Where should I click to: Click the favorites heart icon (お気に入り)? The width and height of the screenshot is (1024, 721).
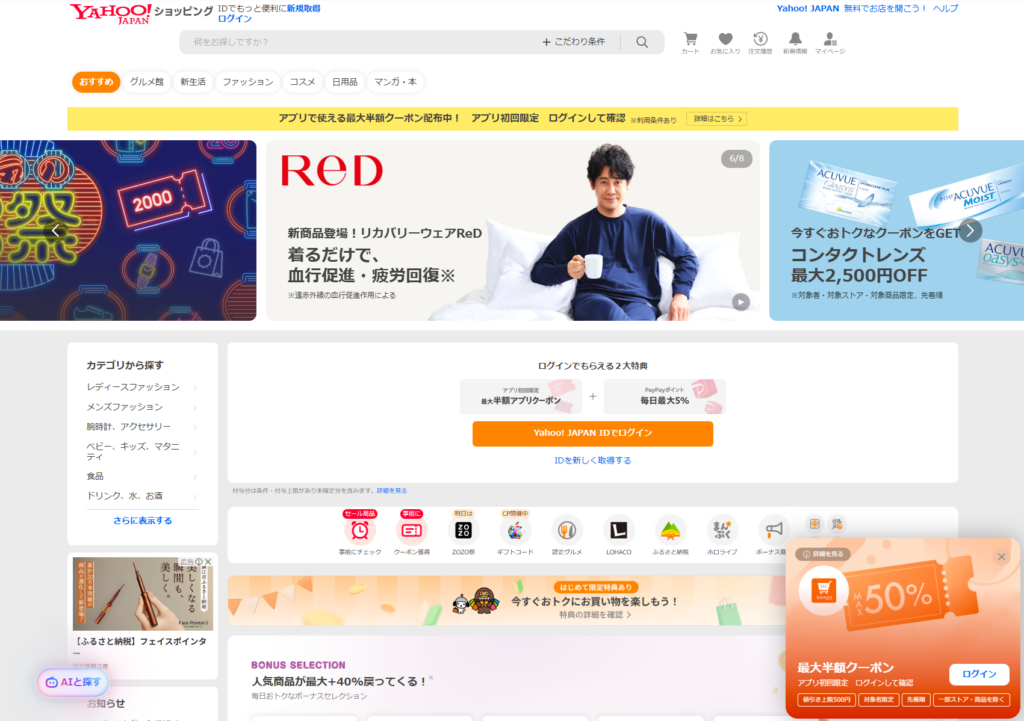[x=725, y=41]
